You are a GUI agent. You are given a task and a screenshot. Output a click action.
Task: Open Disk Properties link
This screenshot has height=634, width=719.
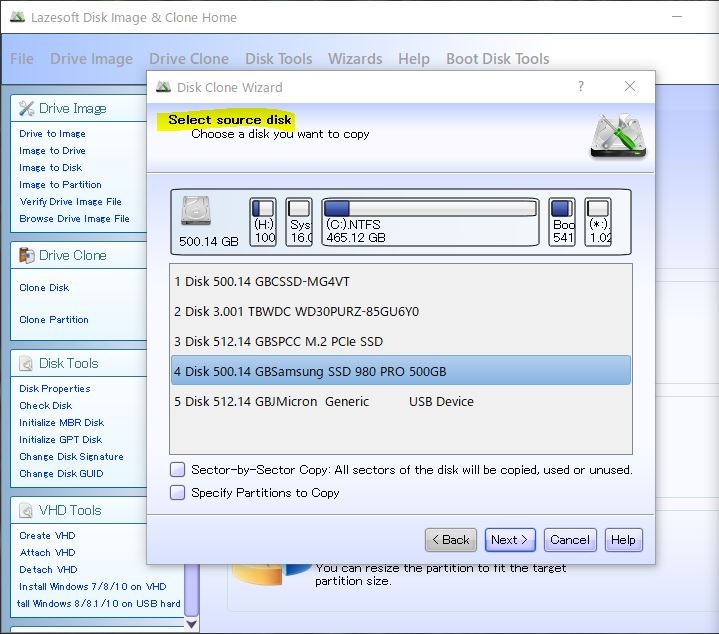pyautogui.click(x=55, y=388)
